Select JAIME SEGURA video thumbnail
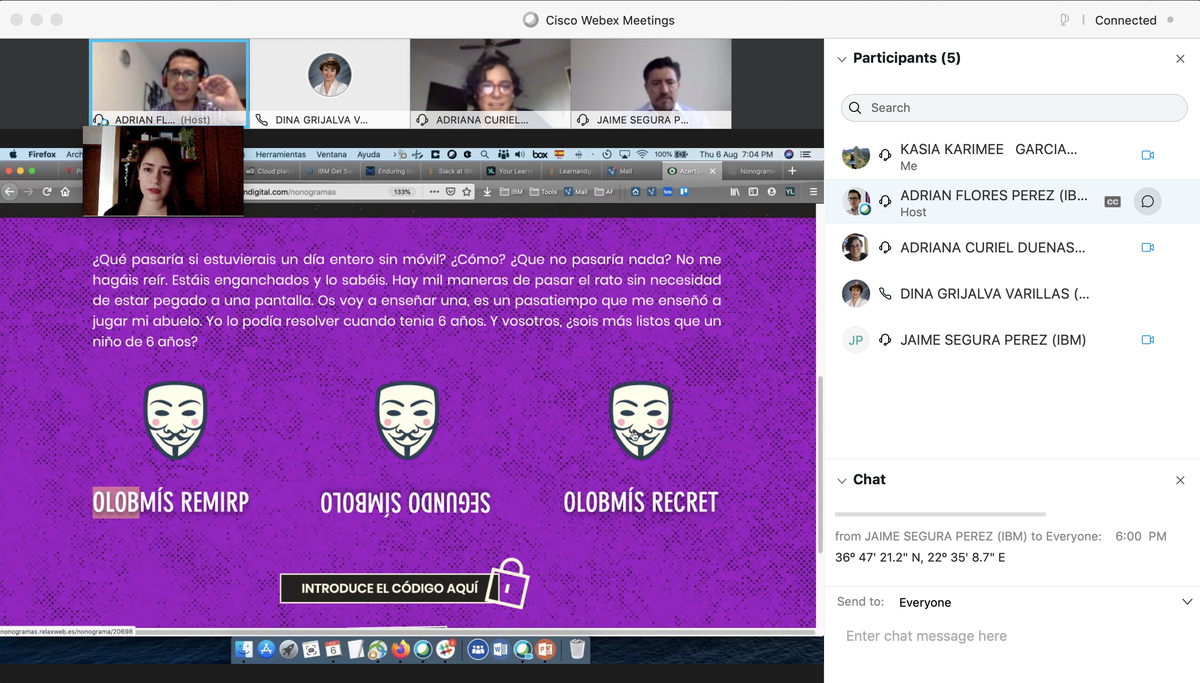 click(x=650, y=84)
